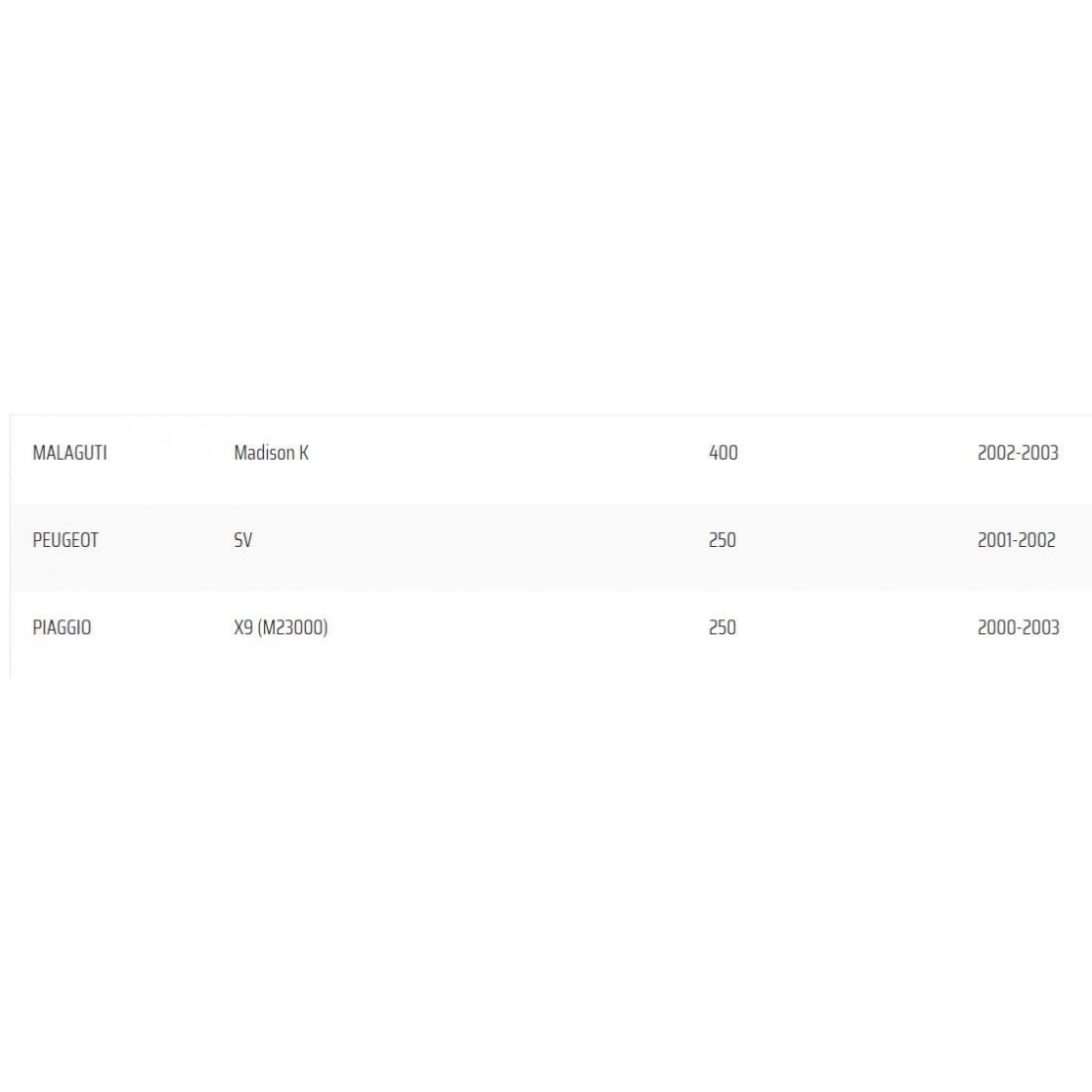Click the MALAGUTI brand cell
This screenshot has height=1092, width=1092.
coord(69,453)
